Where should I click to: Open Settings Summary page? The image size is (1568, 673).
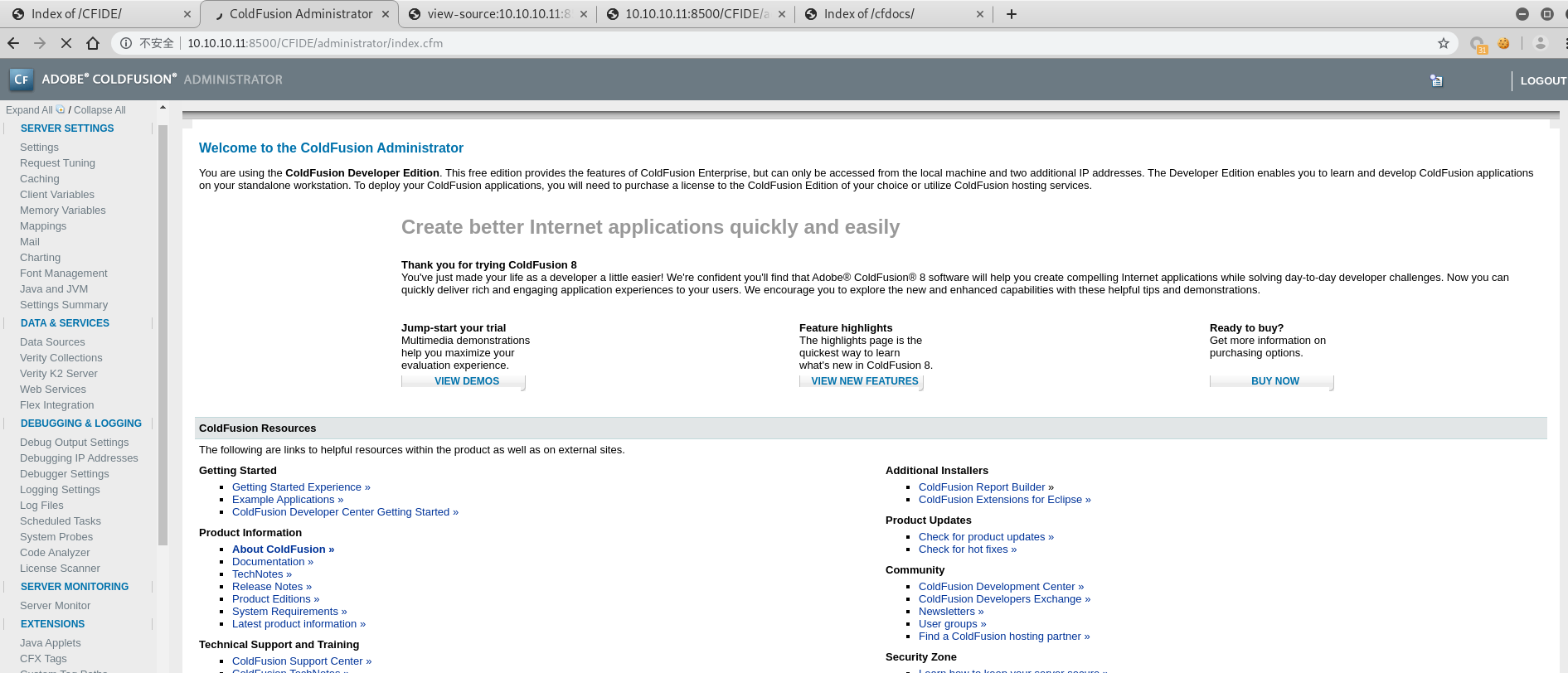pyautogui.click(x=64, y=305)
